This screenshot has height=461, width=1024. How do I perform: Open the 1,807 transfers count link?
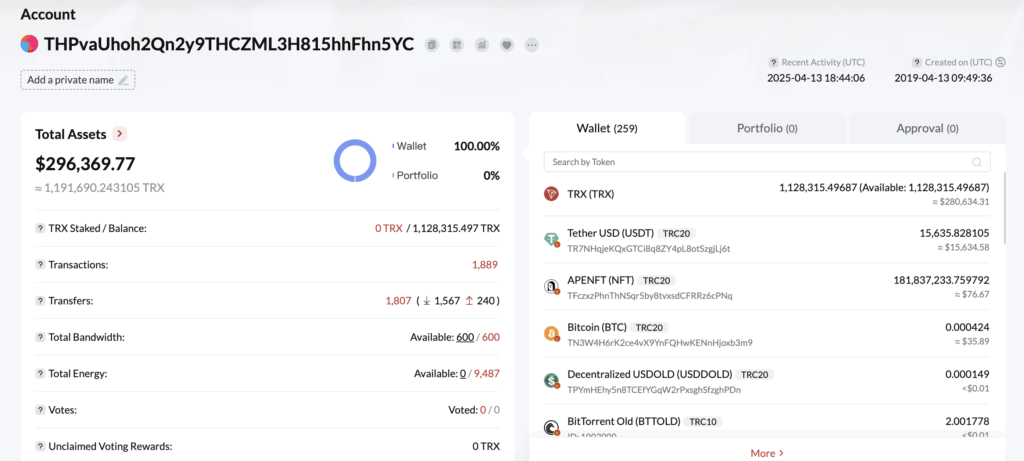click(x=398, y=301)
